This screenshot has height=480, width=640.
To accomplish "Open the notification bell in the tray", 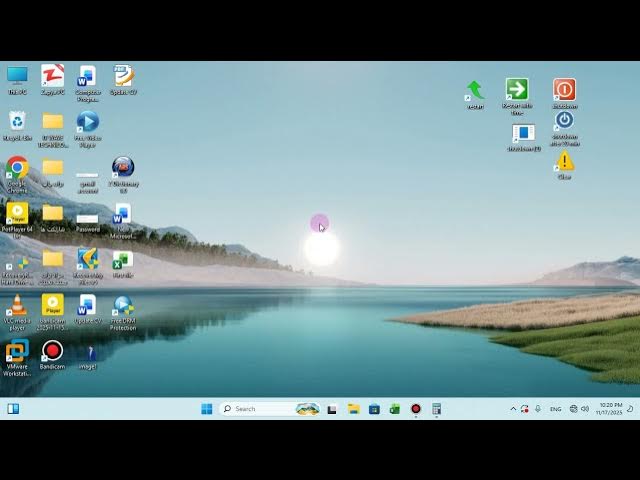I will tap(630, 409).
